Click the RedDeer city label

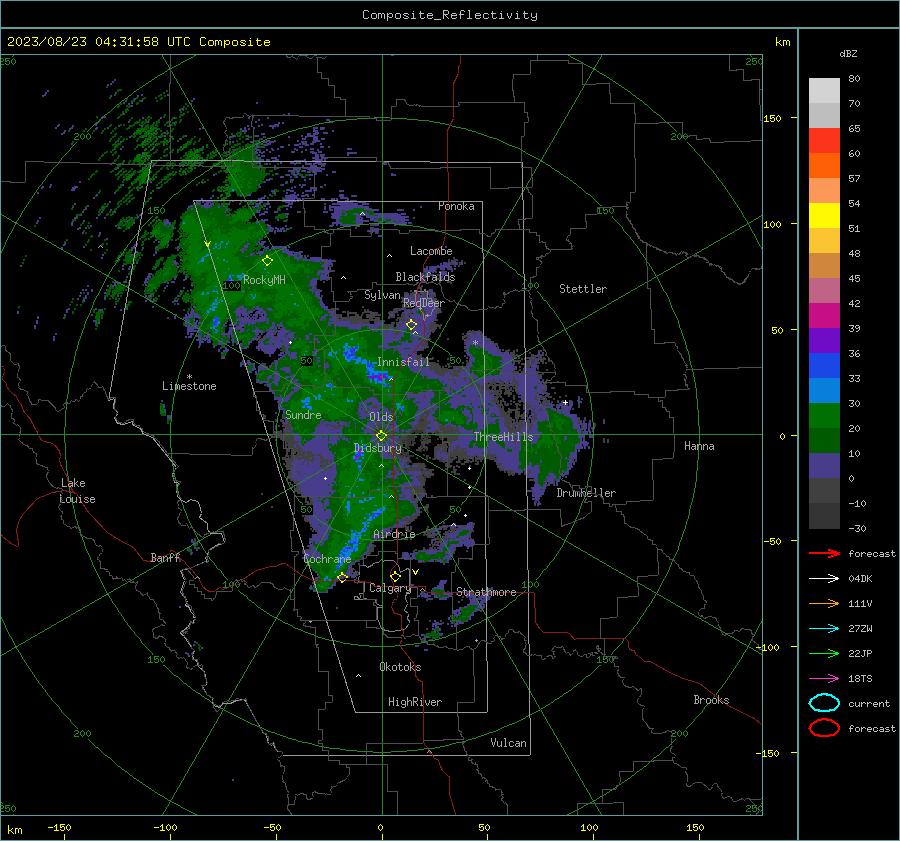pyautogui.click(x=424, y=303)
